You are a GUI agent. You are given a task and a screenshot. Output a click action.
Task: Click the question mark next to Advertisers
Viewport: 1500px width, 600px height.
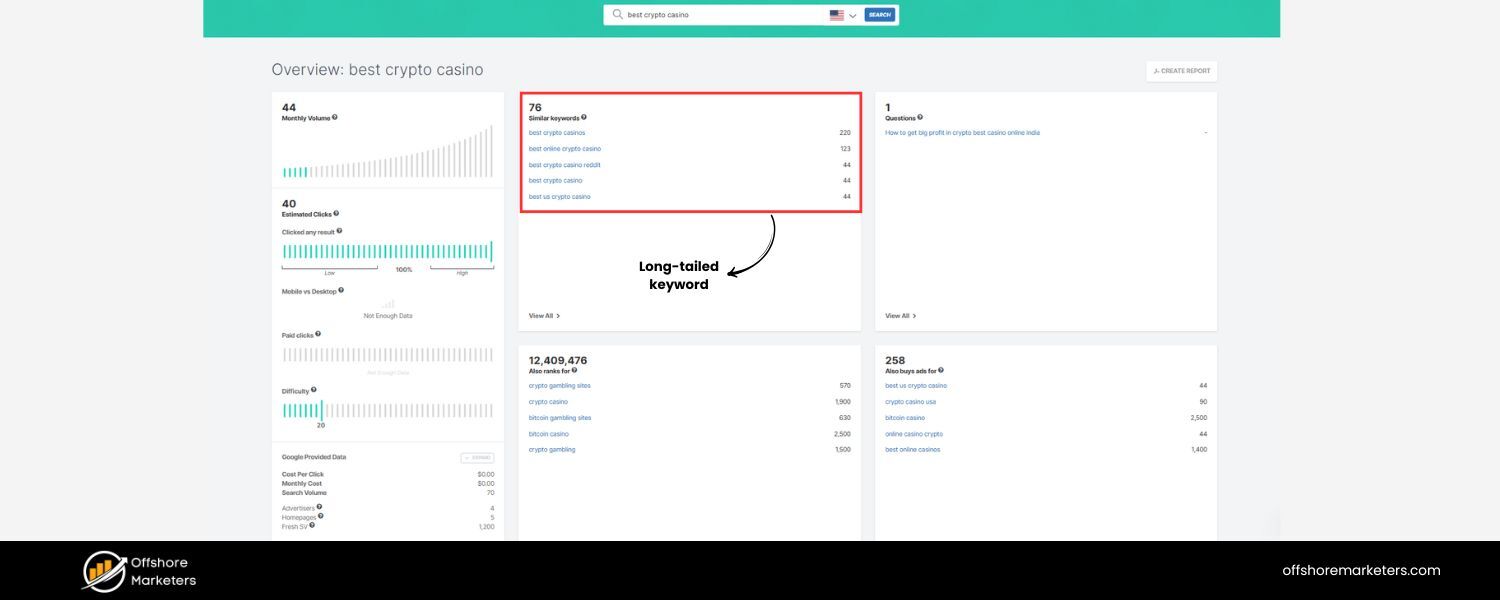pyautogui.click(x=319, y=506)
